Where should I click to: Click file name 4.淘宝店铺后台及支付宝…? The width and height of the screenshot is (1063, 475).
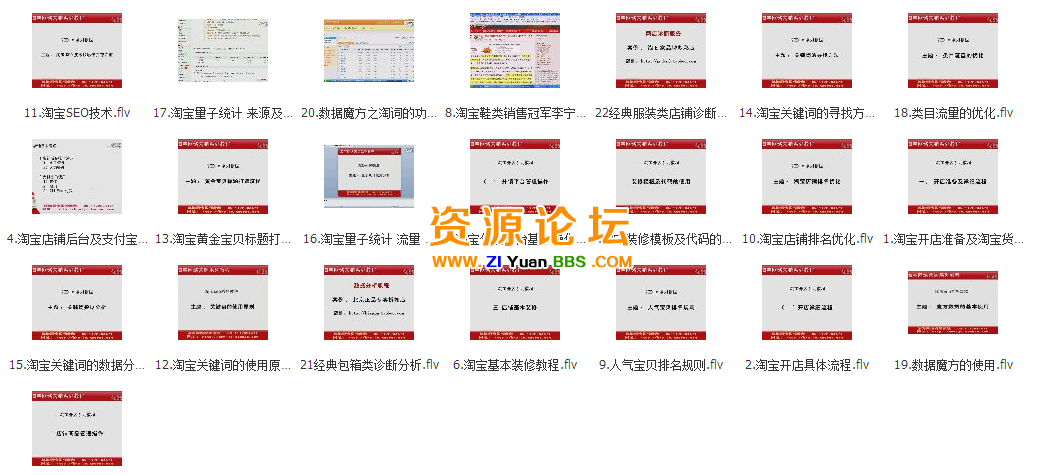[x=77, y=239]
